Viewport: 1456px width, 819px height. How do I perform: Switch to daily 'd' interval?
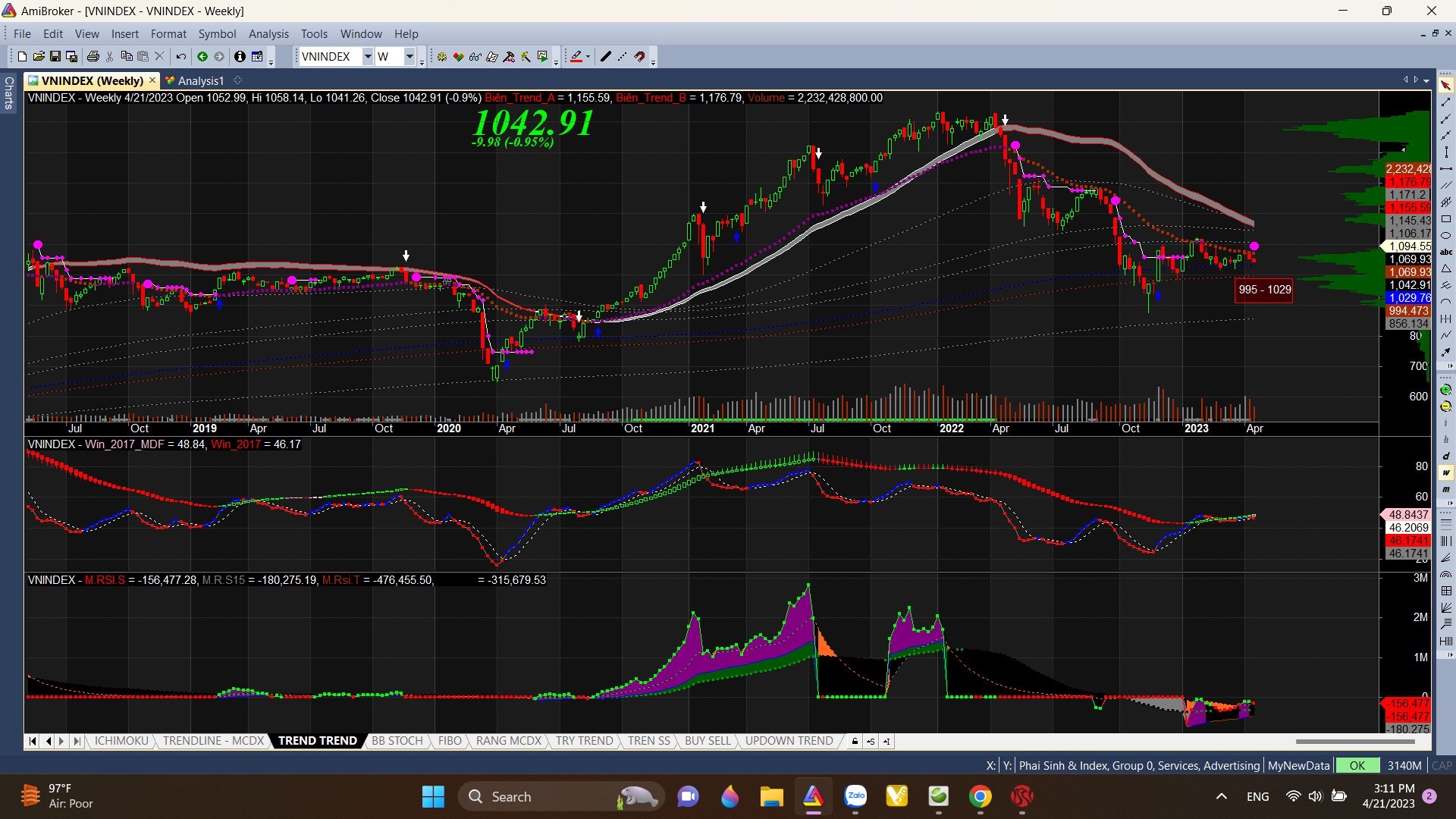click(1445, 456)
